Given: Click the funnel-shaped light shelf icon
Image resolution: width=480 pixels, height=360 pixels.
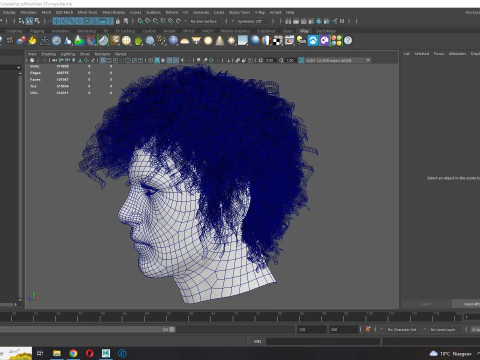Looking at the screenshot, I should pyautogui.click(x=196, y=41).
